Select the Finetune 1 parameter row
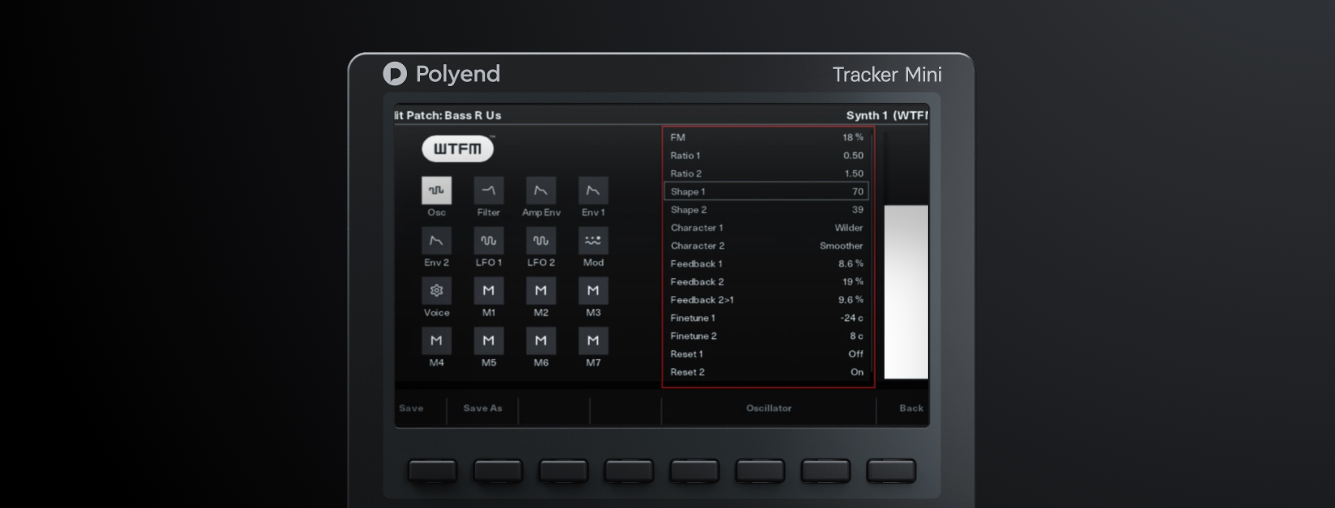Screen dimensions: 1335x508 pos(767,318)
